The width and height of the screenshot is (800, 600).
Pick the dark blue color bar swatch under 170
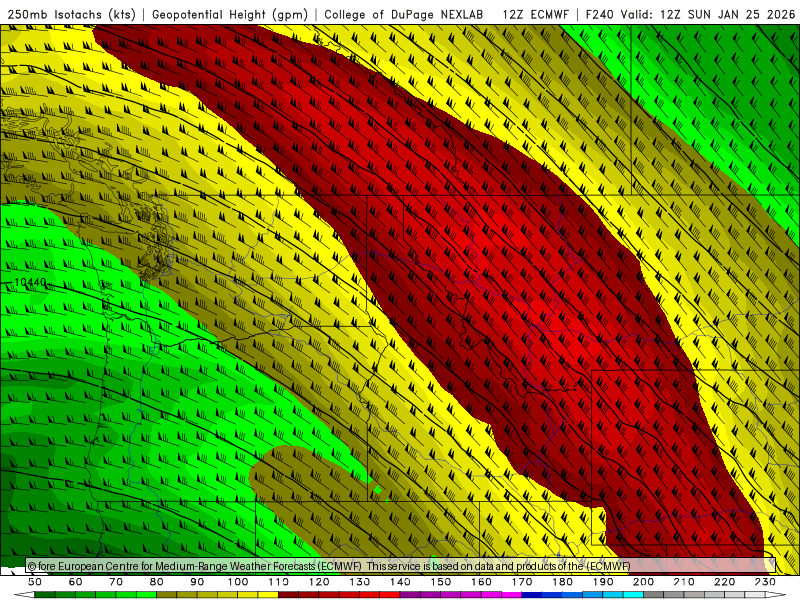click(532, 595)
